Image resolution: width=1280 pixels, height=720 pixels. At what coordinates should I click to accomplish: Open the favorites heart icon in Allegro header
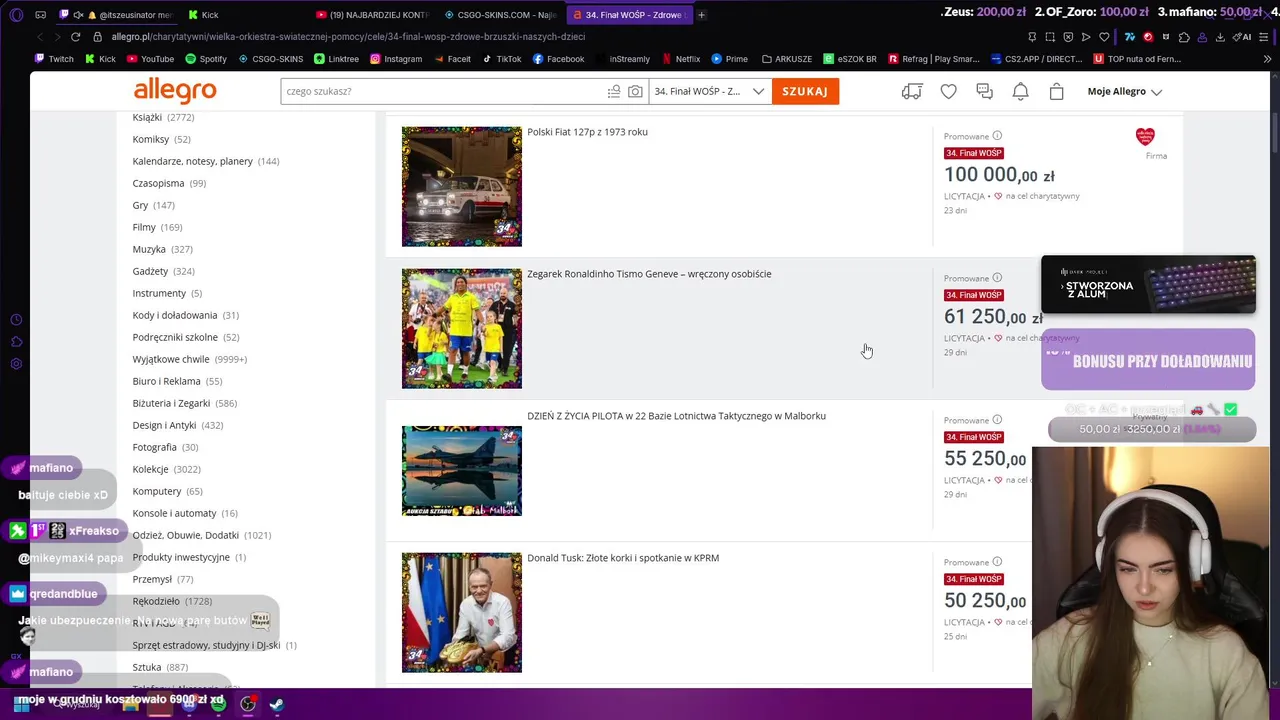coord(948,92)
